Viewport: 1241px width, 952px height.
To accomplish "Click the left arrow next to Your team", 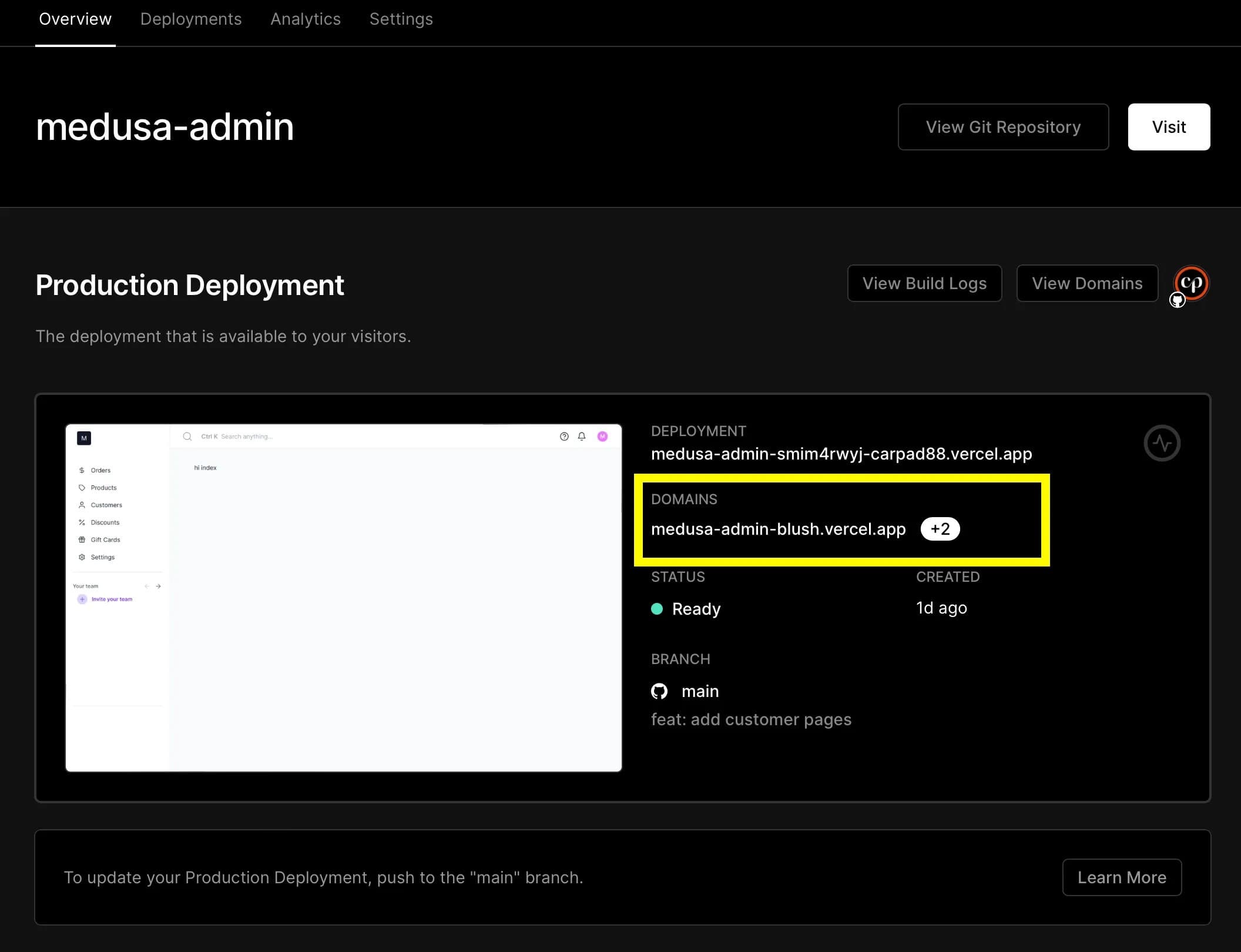I will (x=147, y=586).
